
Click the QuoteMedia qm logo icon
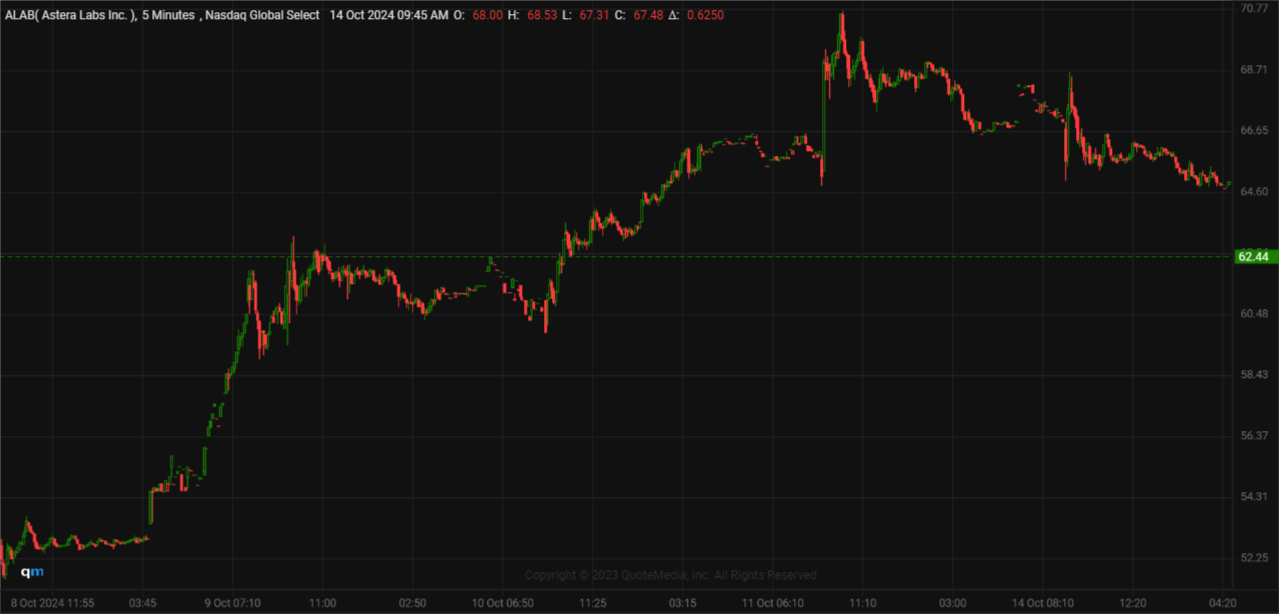coord(33,572)
